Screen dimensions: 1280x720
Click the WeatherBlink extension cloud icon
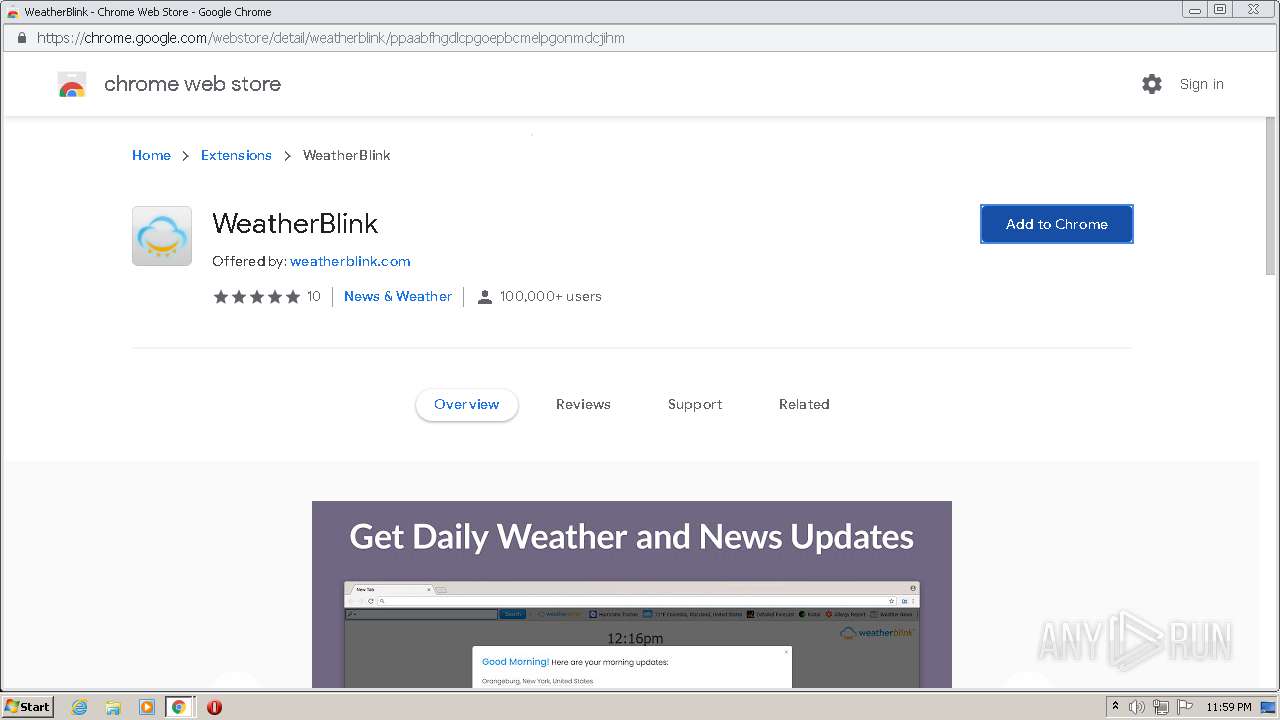pos(162,236)
